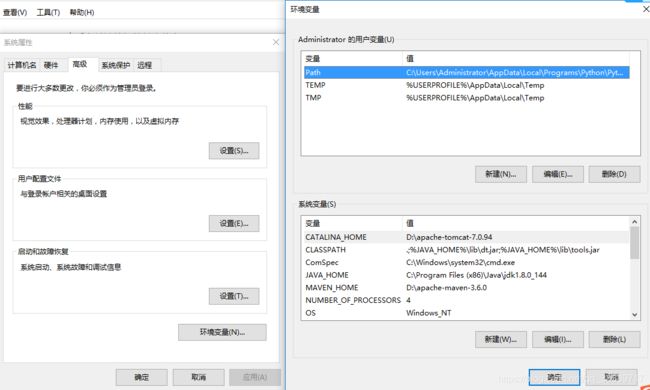This screenshot has width=650, height=390.
Task: Select the TMP user variable row
Action: click(x=466, y=98)
